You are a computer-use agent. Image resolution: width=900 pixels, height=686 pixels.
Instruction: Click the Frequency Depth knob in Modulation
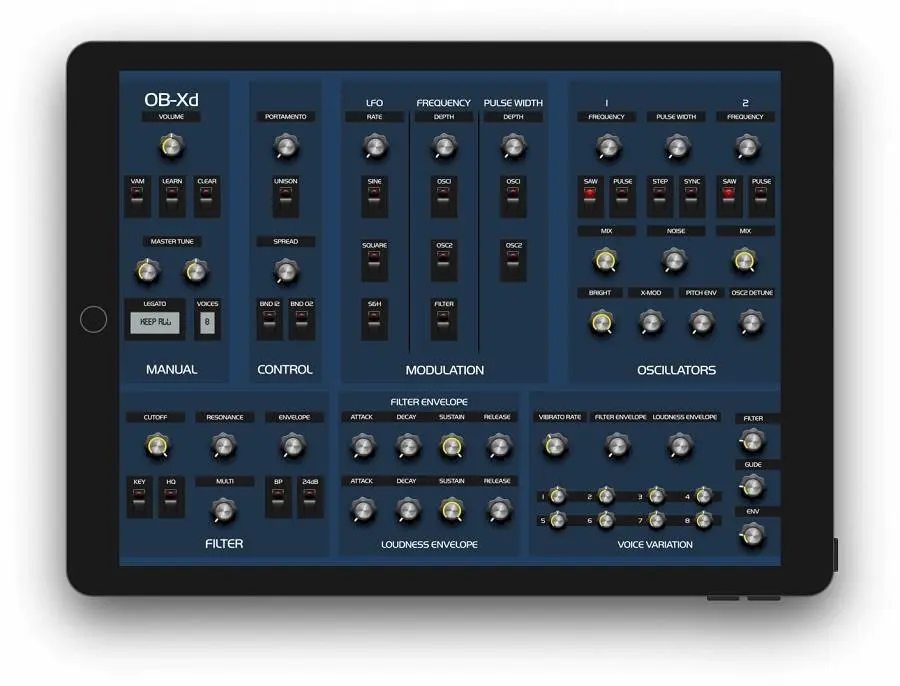444,147
